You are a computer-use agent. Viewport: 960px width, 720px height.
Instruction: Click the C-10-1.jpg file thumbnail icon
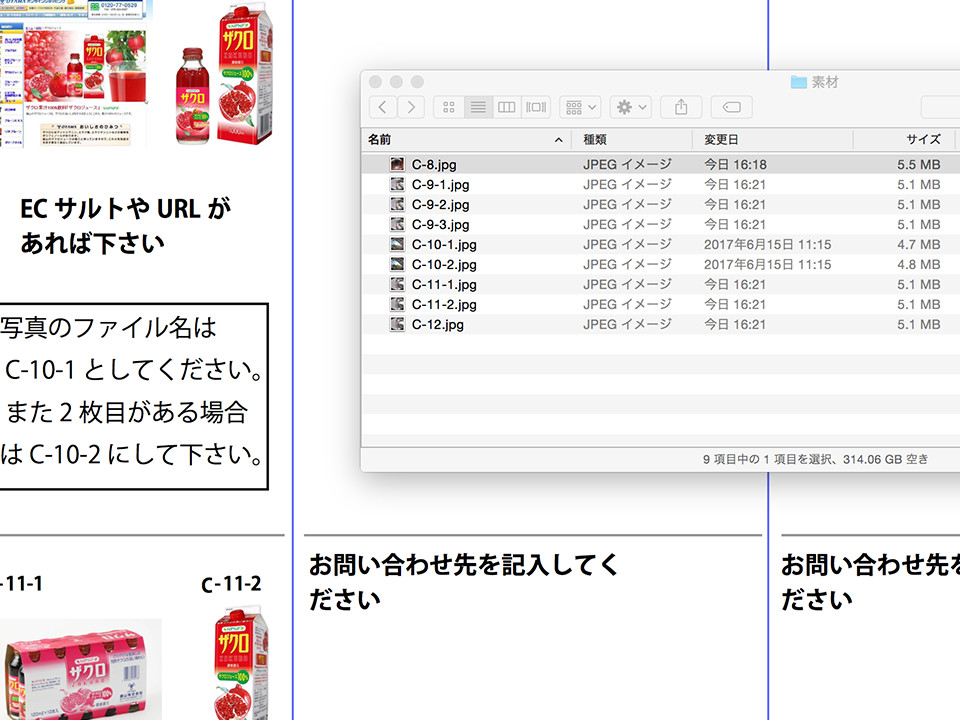click(x=397, y=244)
